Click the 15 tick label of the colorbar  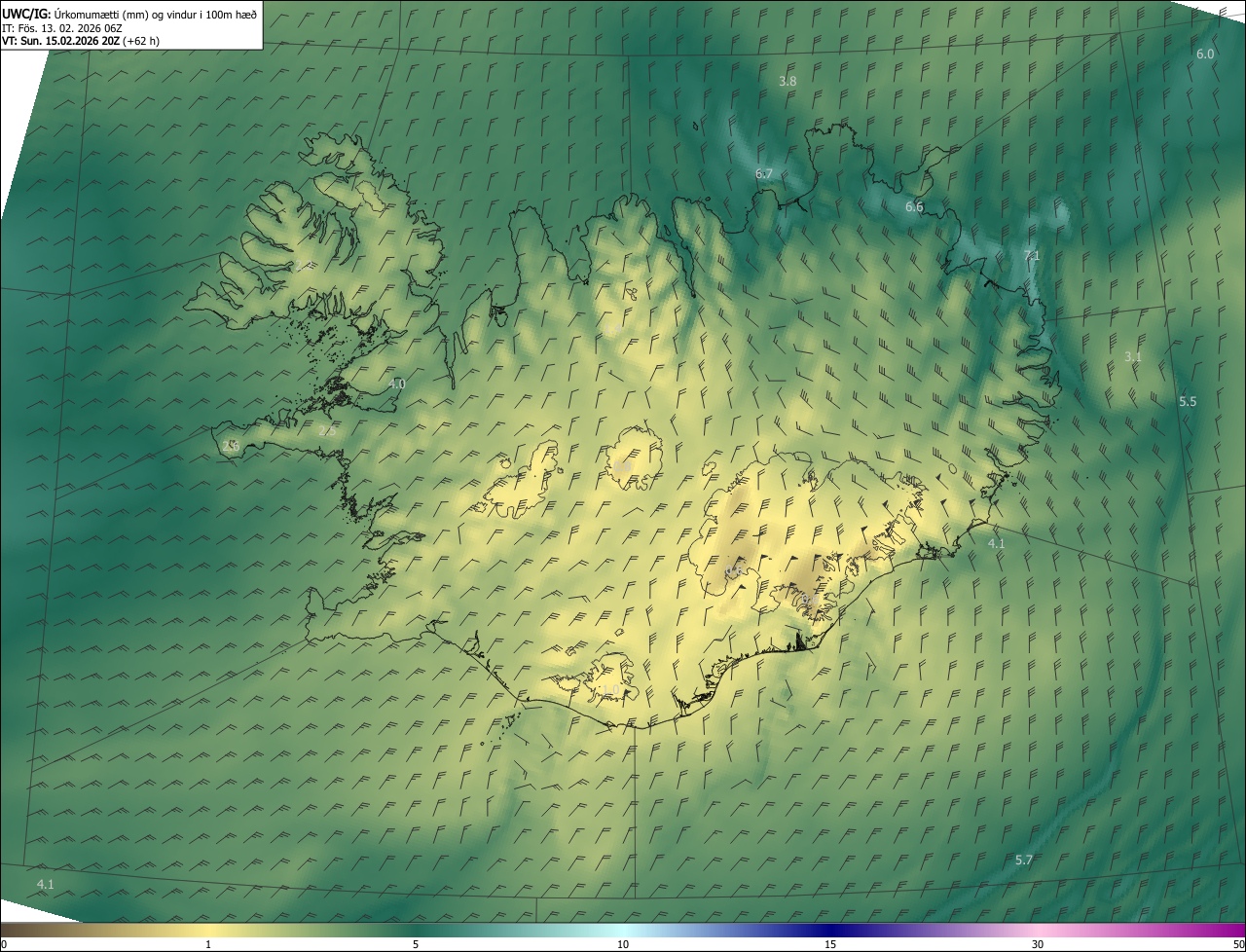[830, 944]
